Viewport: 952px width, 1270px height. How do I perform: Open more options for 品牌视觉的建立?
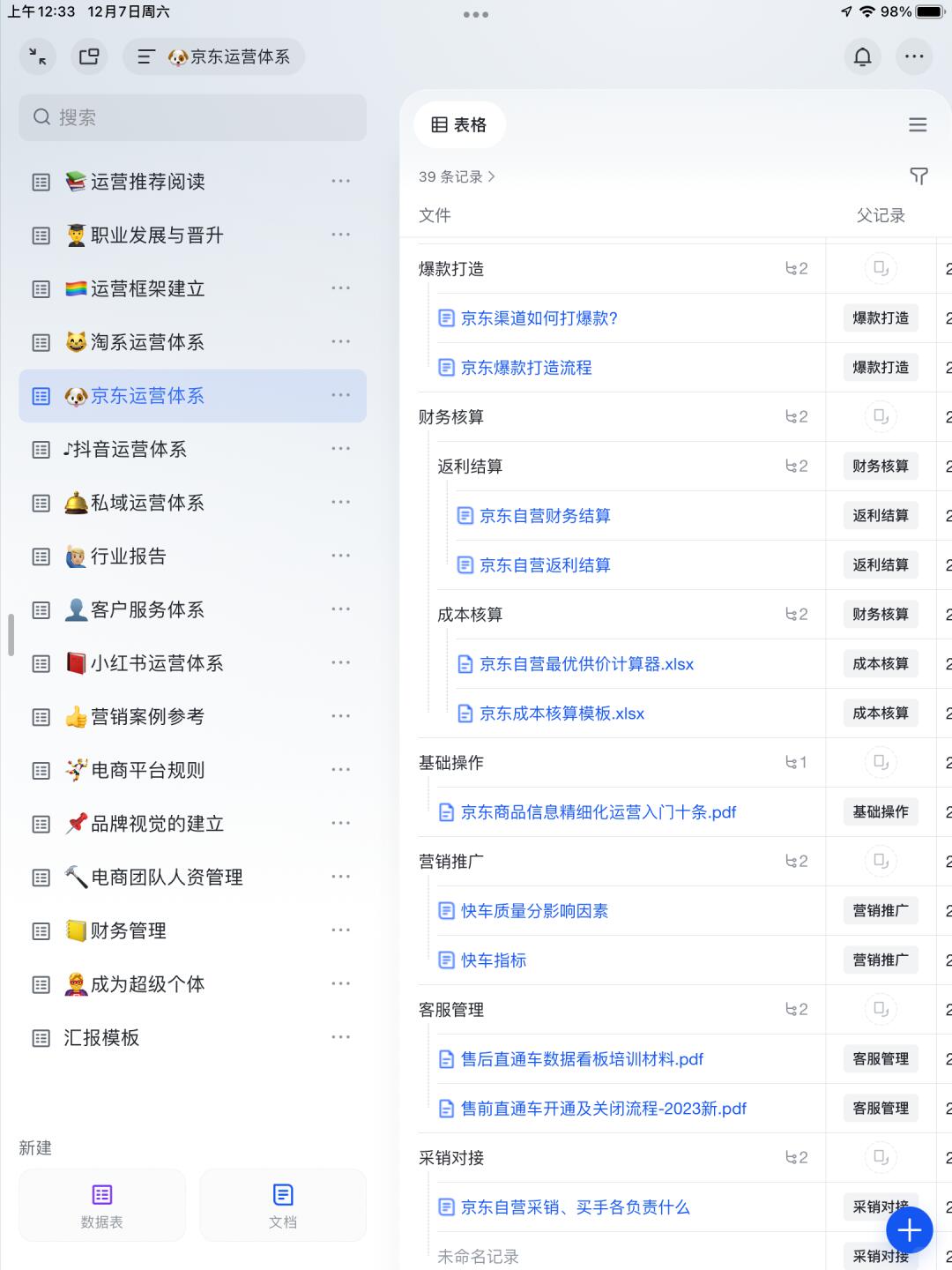point(341,823)
